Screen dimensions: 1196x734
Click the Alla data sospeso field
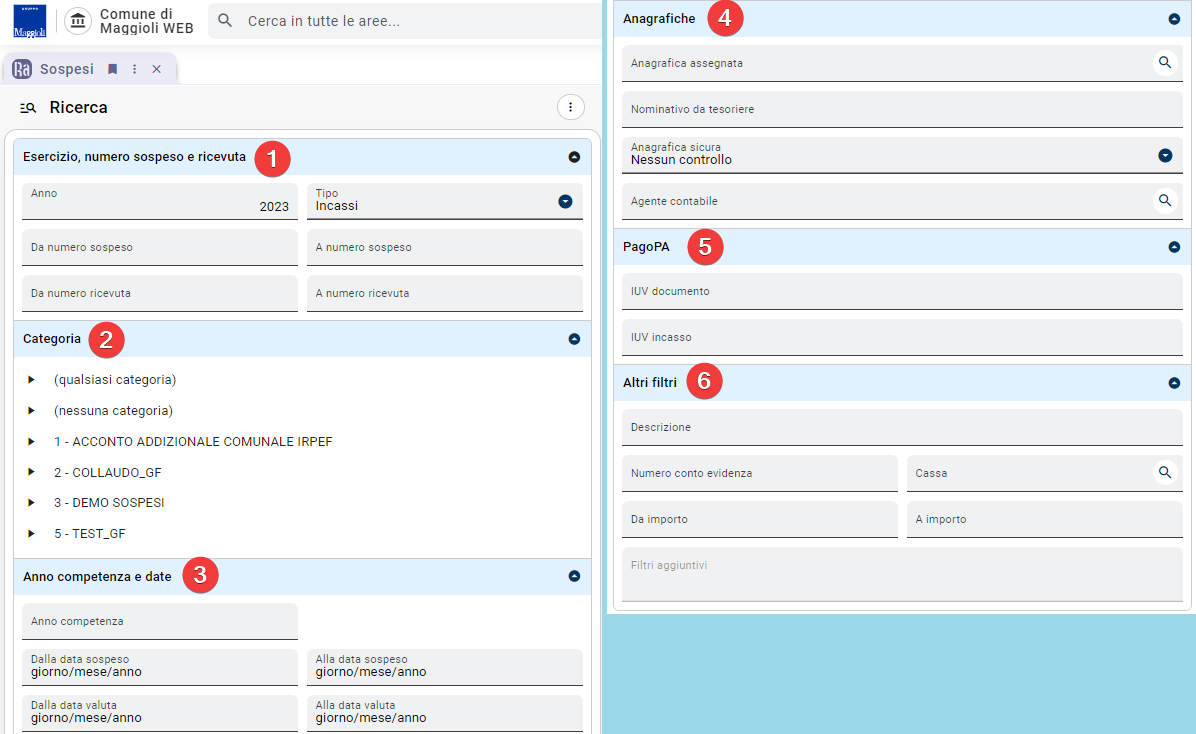pos(445,667)
